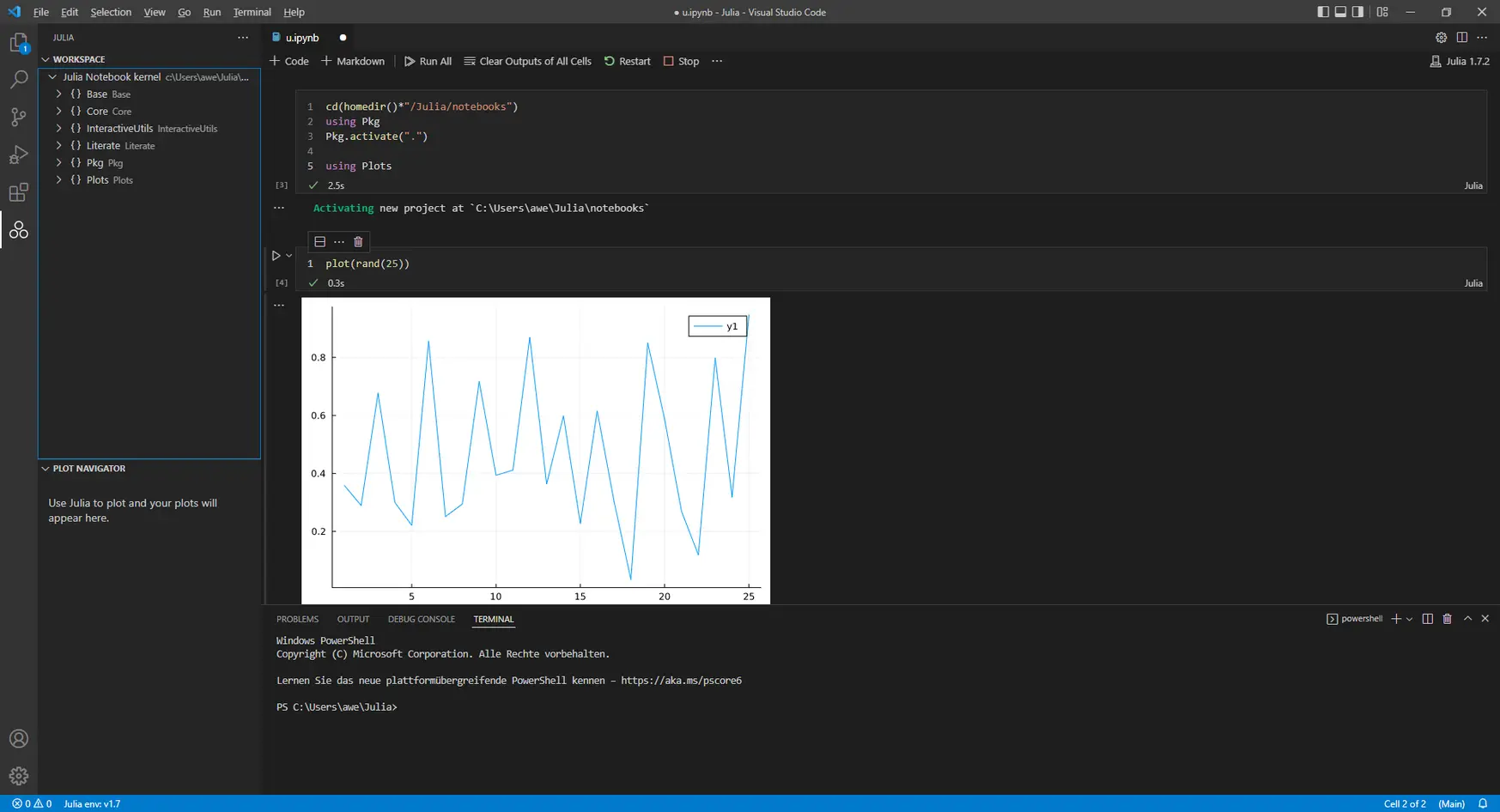
Task: Open the Search view in activity bar
Action: (x=19, y=80)
